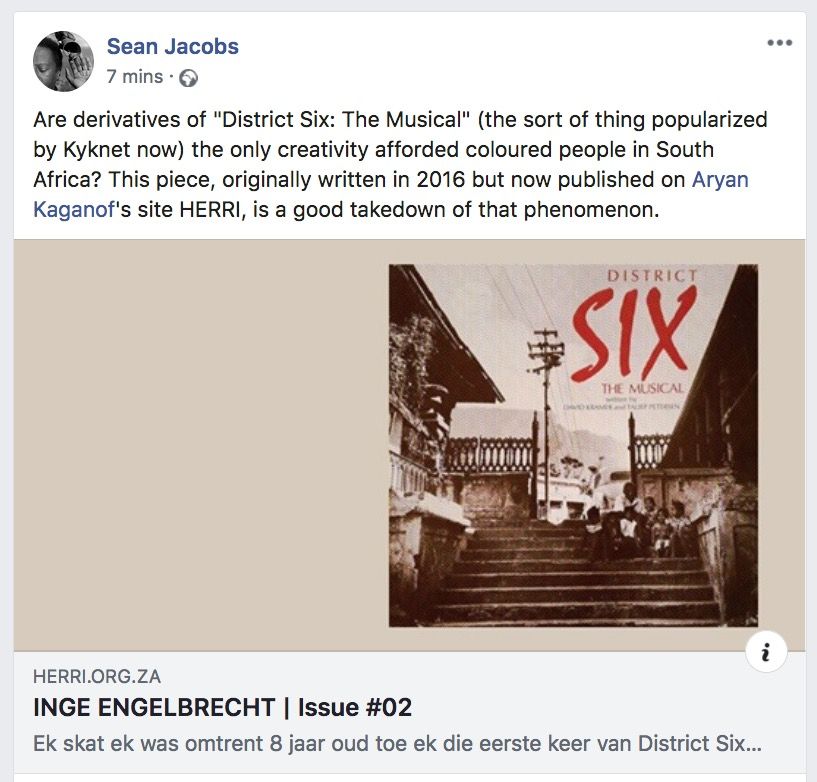Open 'INGE ENGELBRECHT | Issue #02' article title
Image resolution: width=817 pixels, height=782 pixels.
point(222,707)
